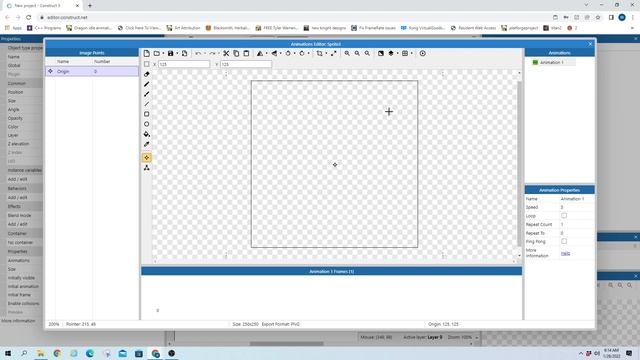Screen dimensions: 640x360
Task: Click the Y coordinate input field
Action: point(246,64)
